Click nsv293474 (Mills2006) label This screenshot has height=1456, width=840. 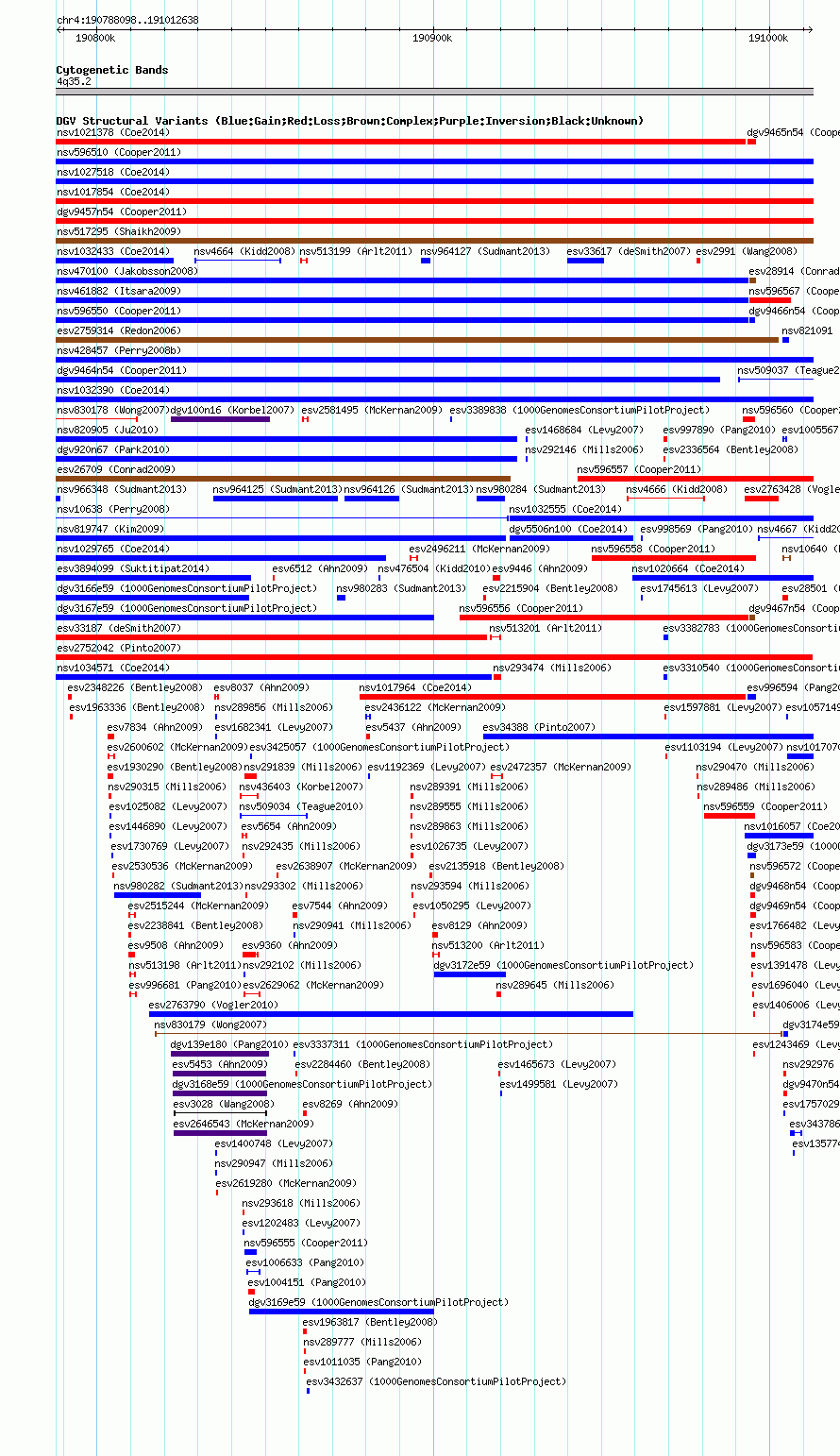(552, 668)
